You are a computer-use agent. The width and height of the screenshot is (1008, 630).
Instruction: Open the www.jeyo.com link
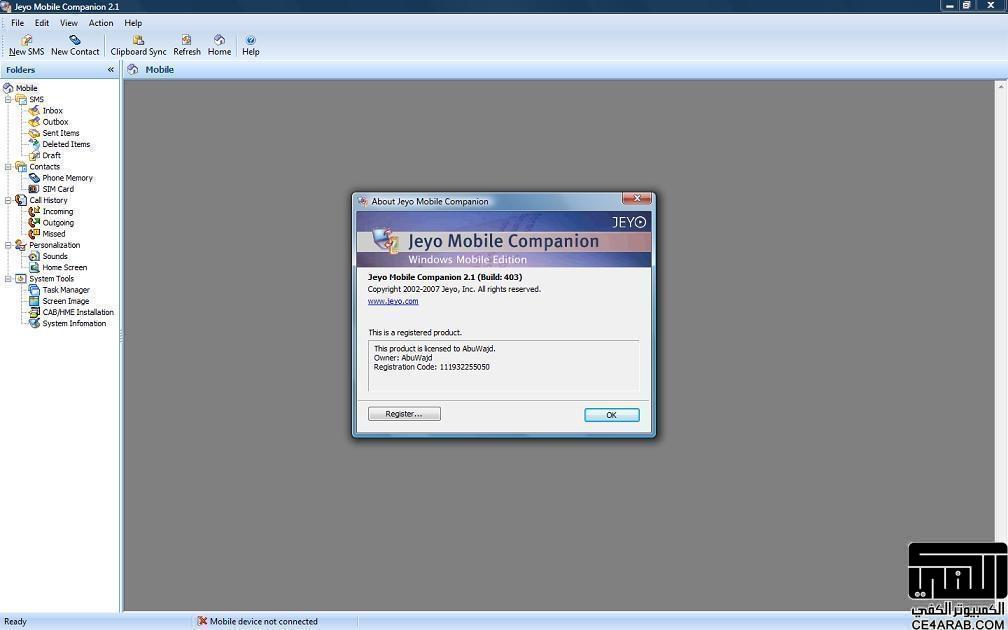point(393,301)
